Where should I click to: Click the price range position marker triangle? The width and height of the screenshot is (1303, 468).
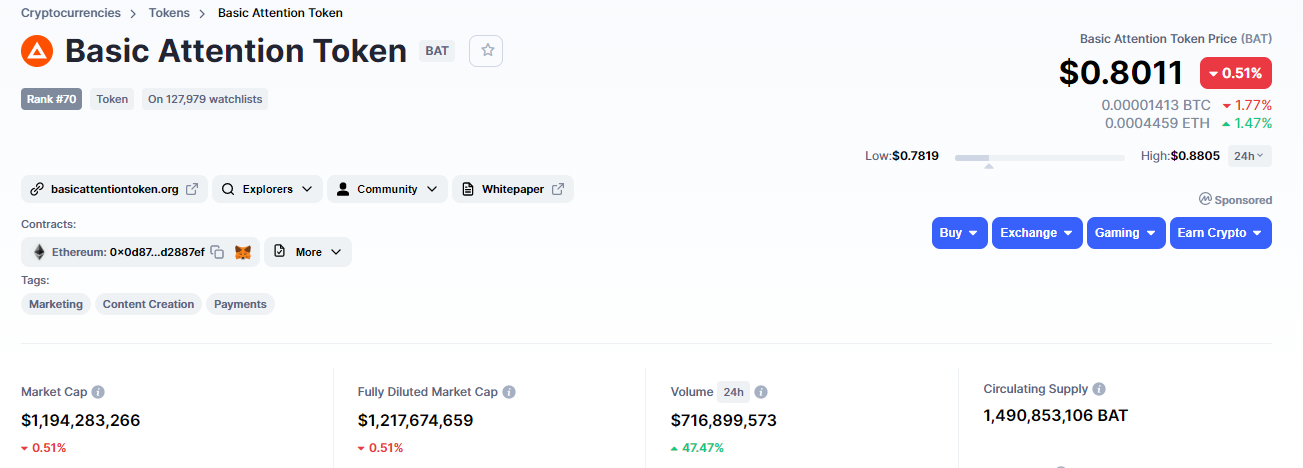[989, 167]
